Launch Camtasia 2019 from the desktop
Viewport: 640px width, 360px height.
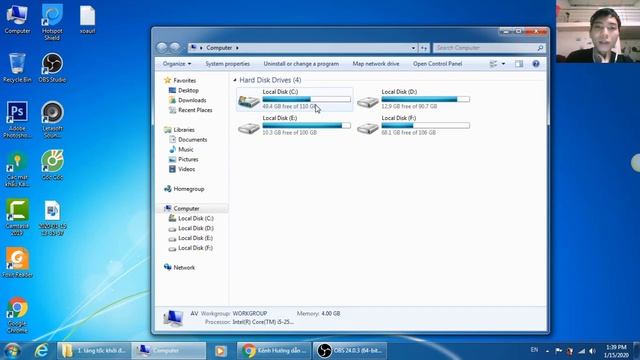coord(17,217)
